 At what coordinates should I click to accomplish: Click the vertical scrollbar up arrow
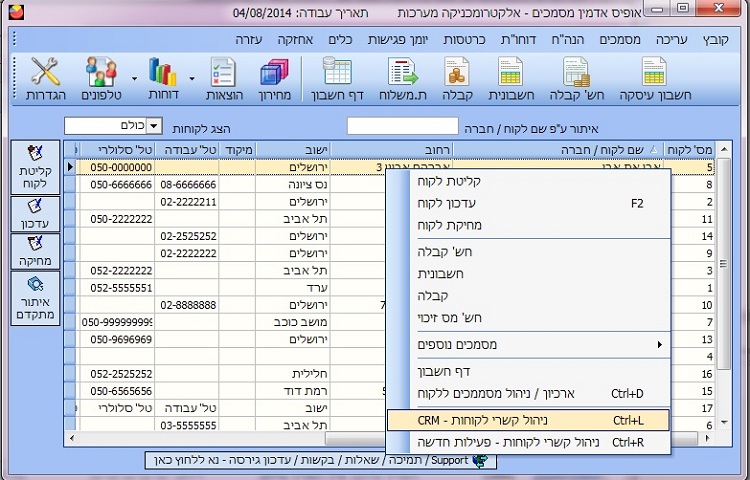pos(724,150)
